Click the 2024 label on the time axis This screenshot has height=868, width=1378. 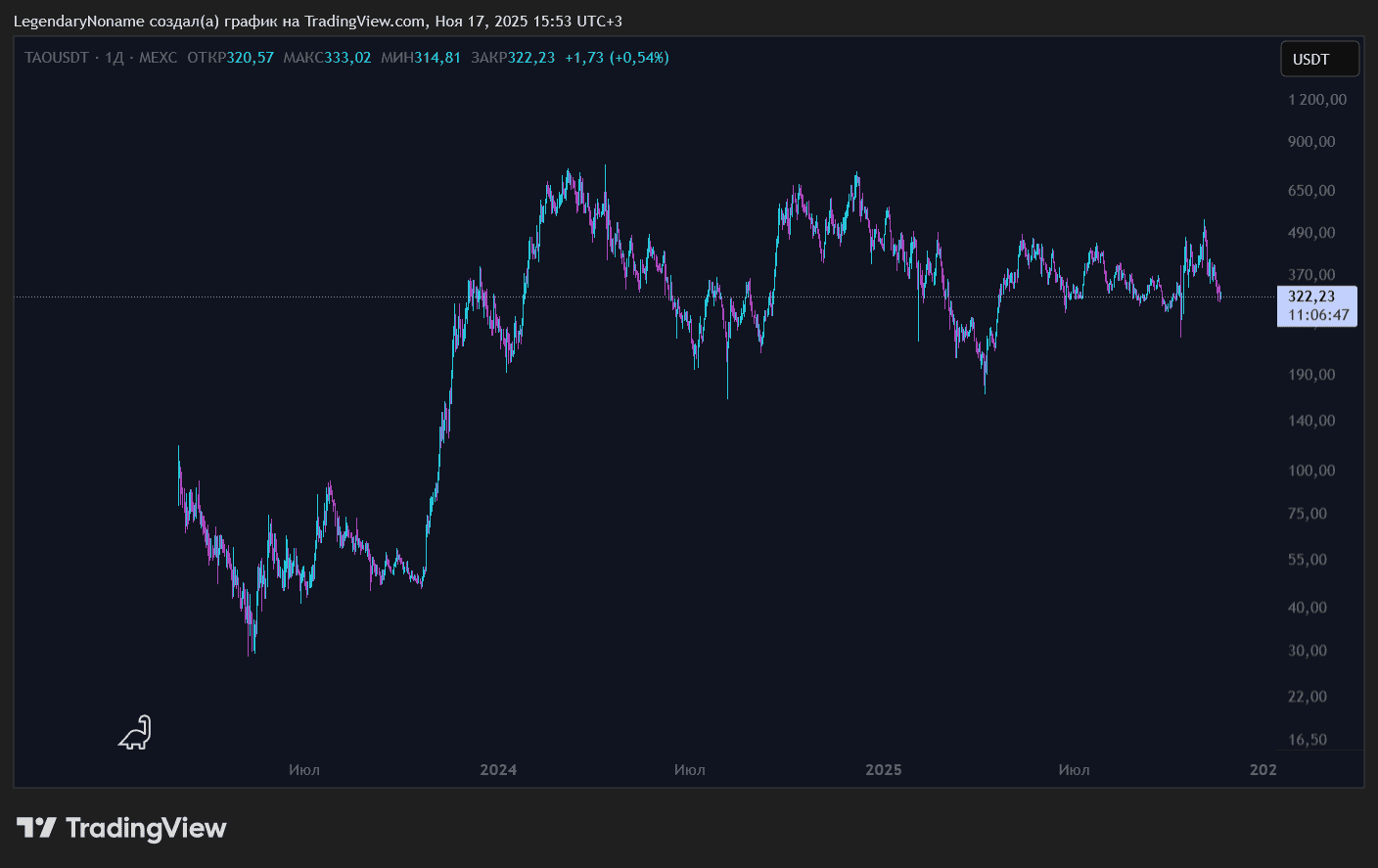pyautogui.click(x=498, y=770)
